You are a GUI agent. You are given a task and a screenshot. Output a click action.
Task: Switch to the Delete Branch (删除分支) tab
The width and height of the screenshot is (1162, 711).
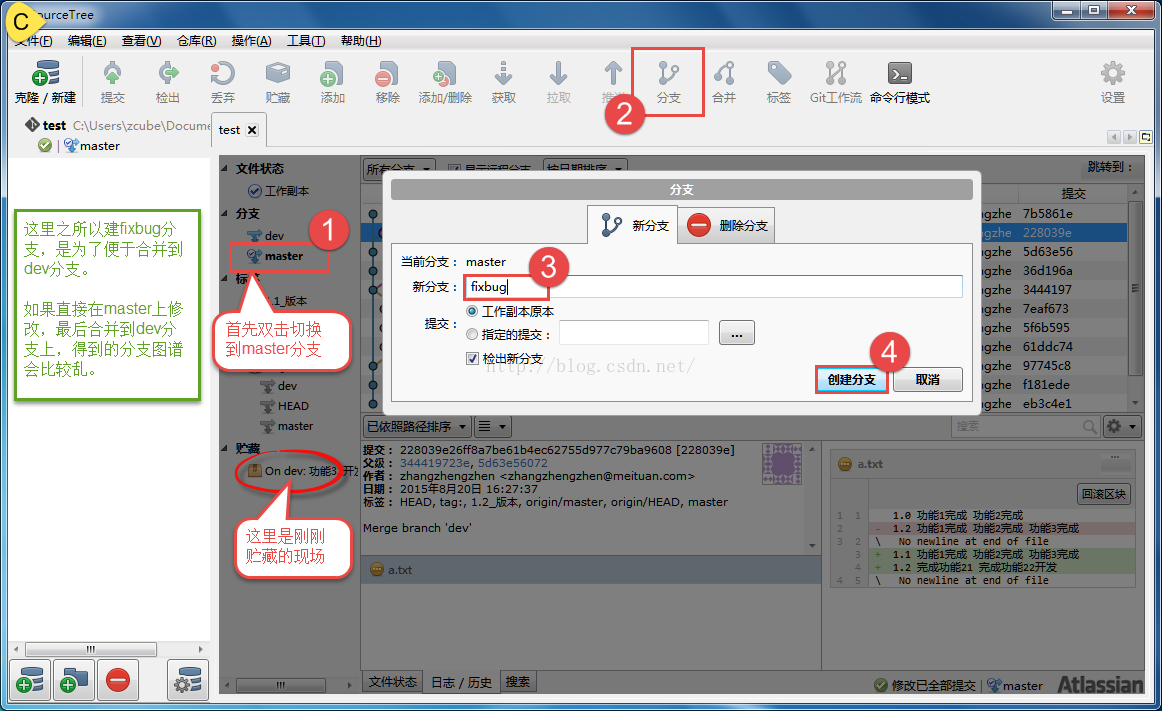tap(727, 225)
